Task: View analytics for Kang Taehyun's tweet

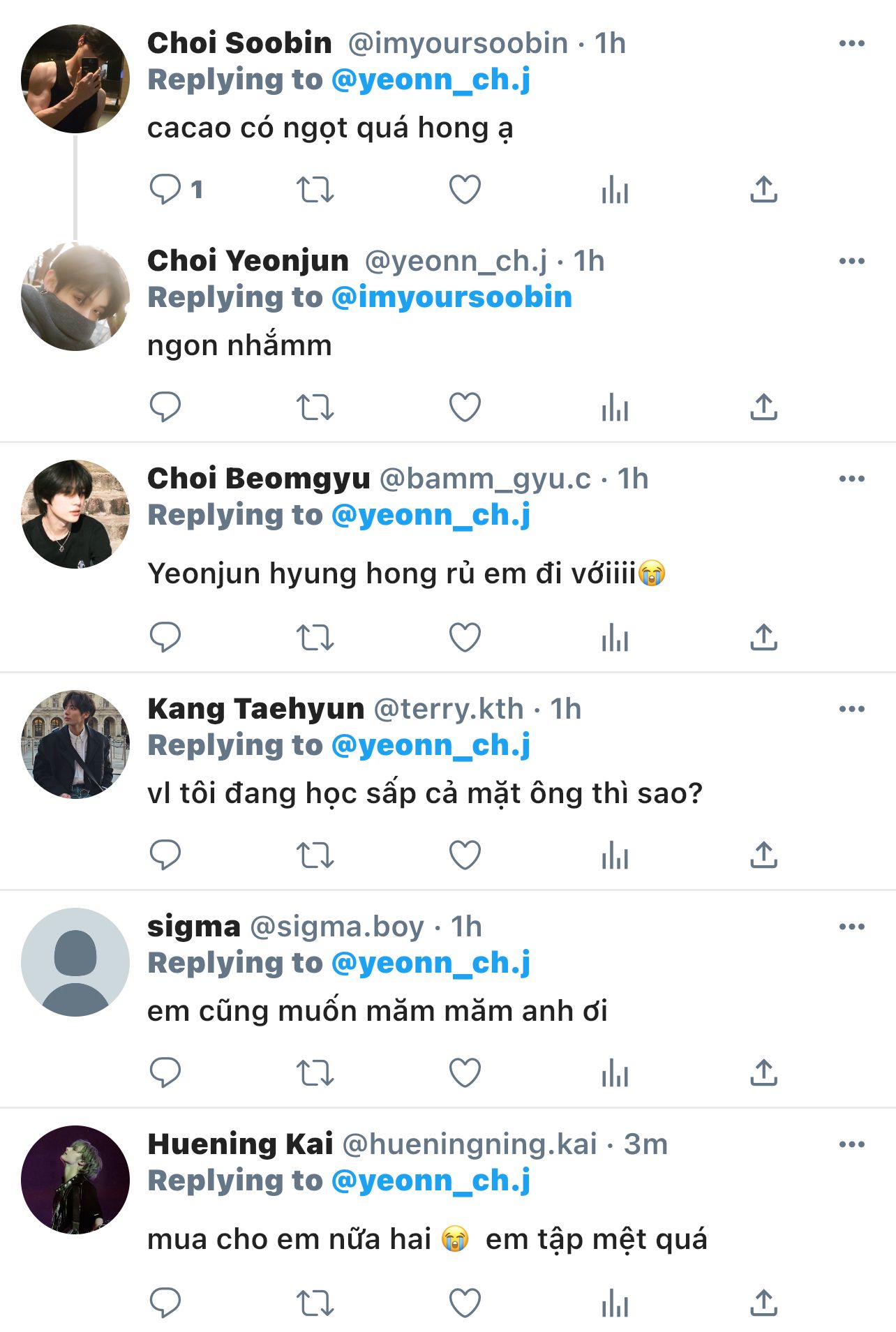Action: 615,855
